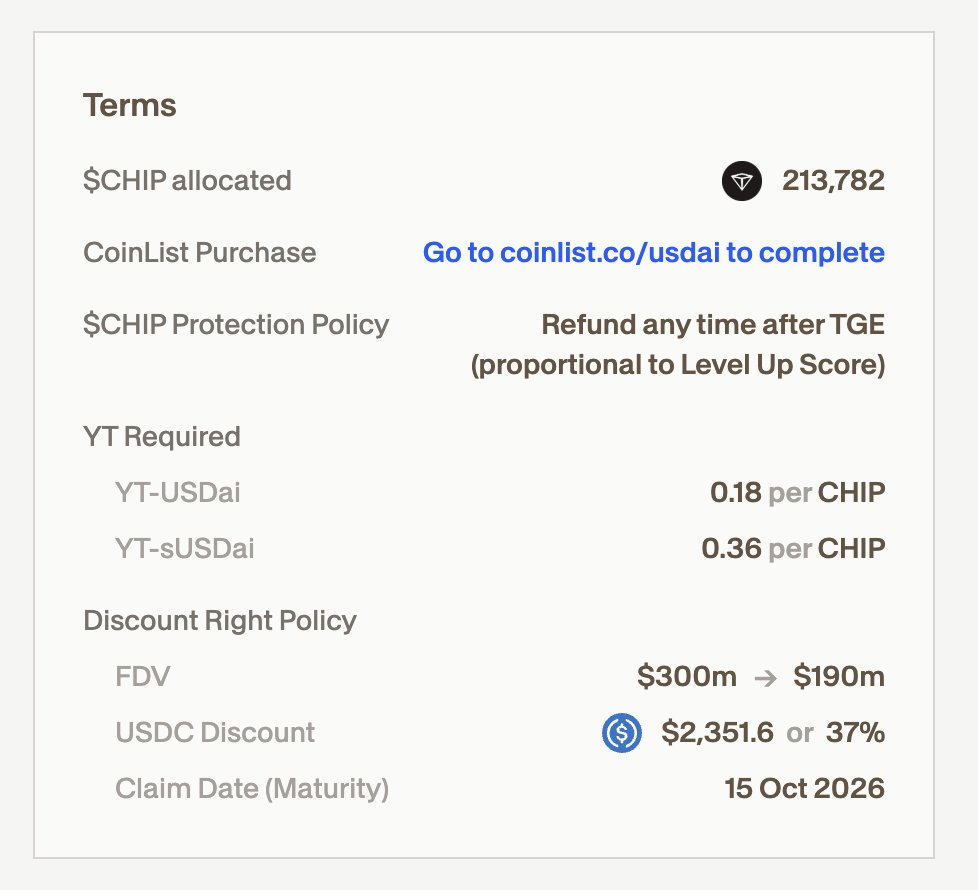Click the 37% discount percentage

tap(855, 733)
